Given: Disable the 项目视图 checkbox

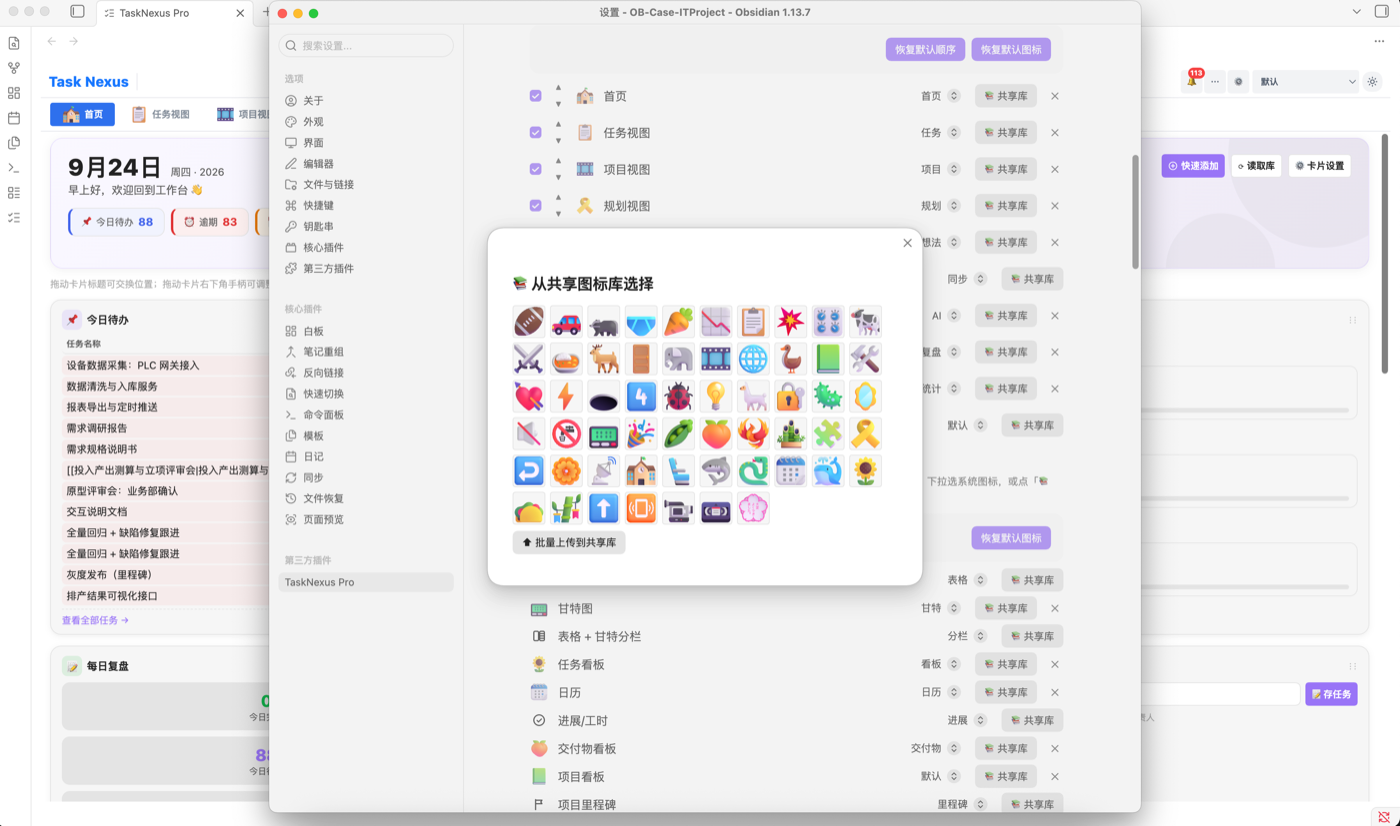Looking at the screenshot, I should [x=536, y=169].
